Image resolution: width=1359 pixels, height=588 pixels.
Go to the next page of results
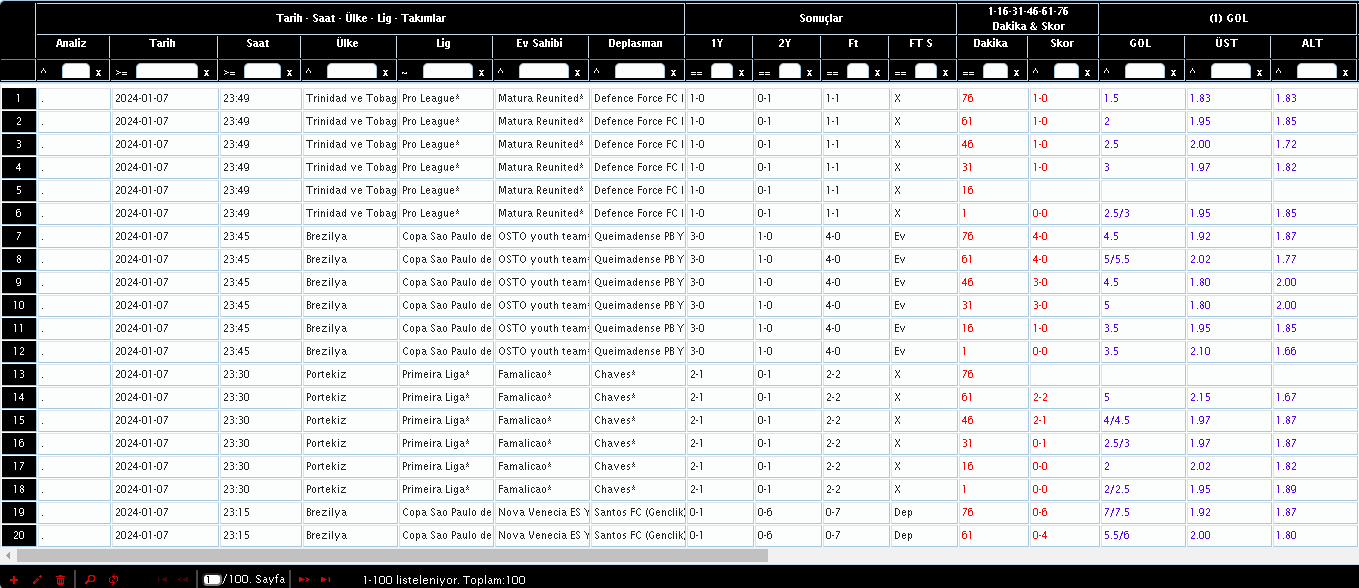point(304,579)
